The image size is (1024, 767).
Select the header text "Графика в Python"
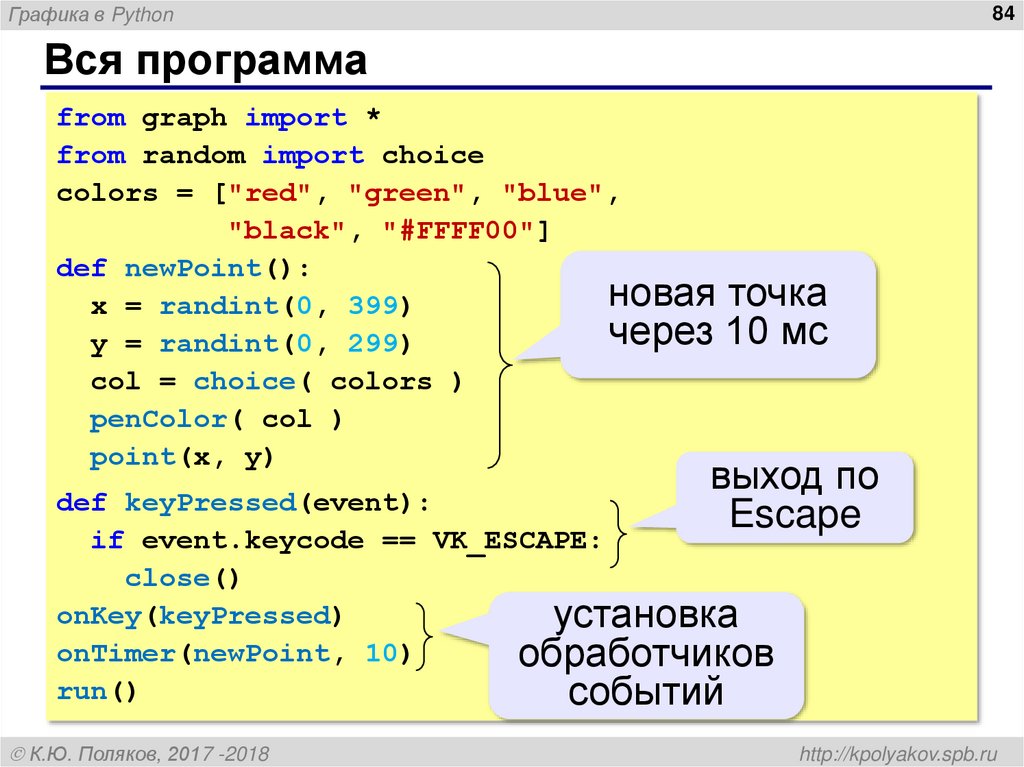point(90,14)
